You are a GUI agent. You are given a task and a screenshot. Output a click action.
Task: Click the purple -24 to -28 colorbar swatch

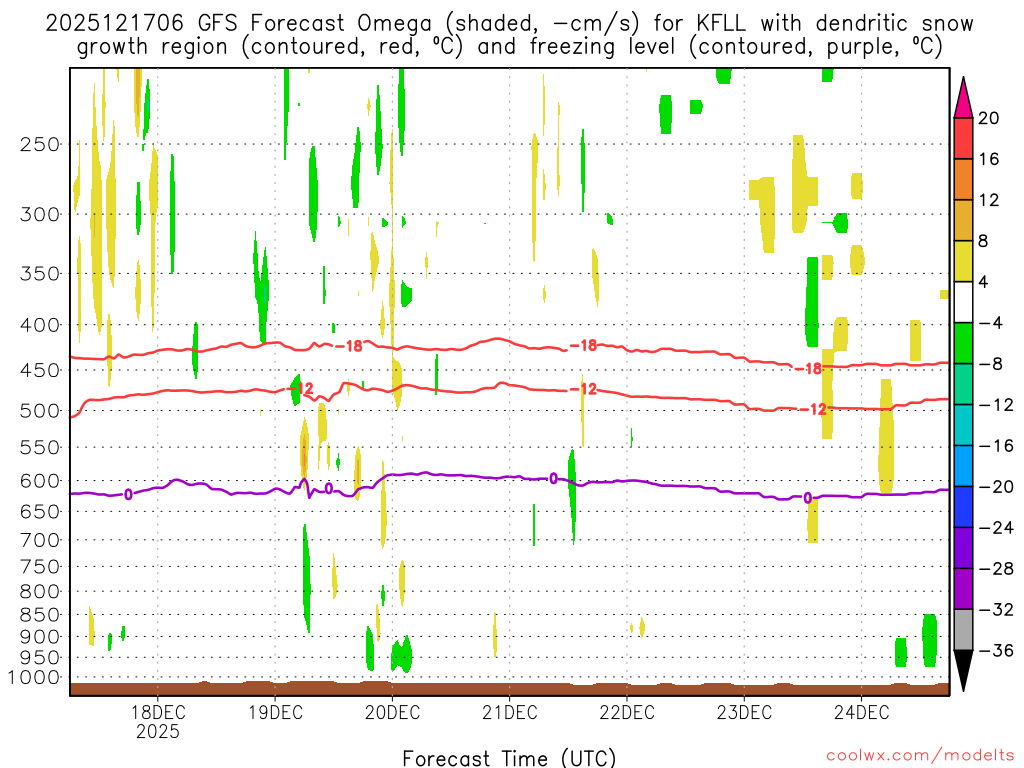[963, 548]
